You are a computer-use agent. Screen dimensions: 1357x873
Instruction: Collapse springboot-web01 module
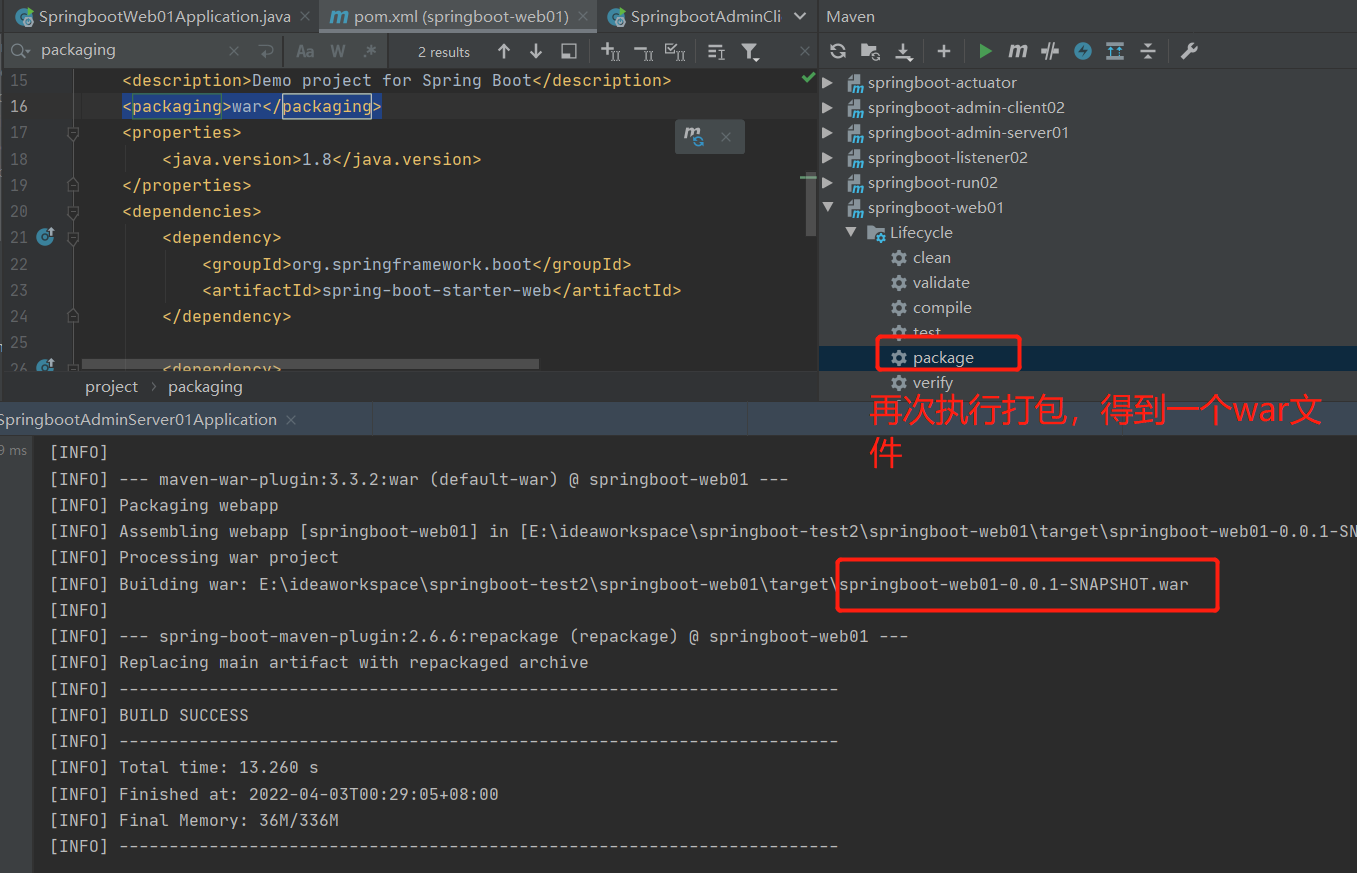[828, 208]
